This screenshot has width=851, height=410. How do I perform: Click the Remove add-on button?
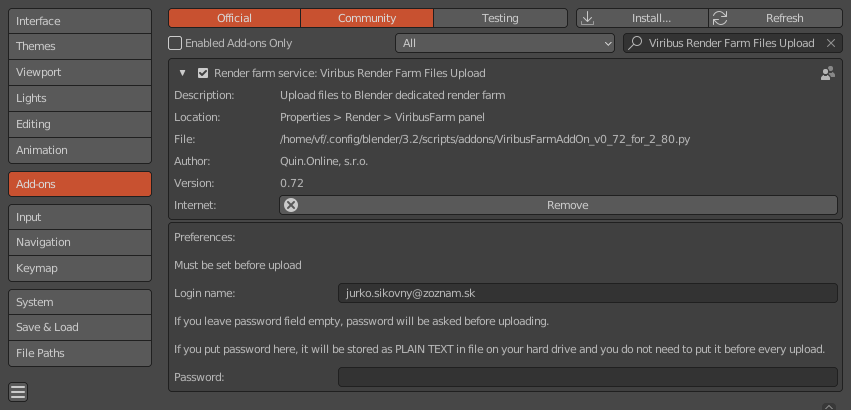click(567, 205)
